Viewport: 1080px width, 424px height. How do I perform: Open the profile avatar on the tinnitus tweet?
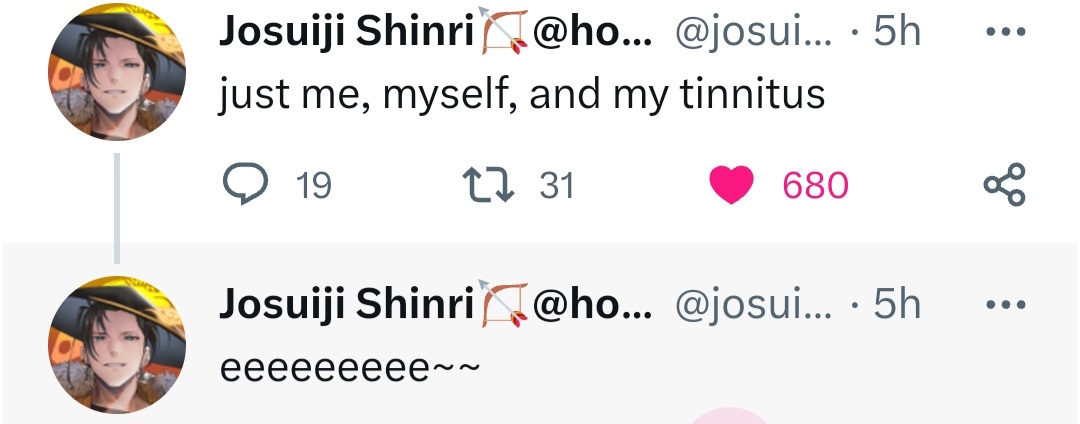tap(117, 72)
